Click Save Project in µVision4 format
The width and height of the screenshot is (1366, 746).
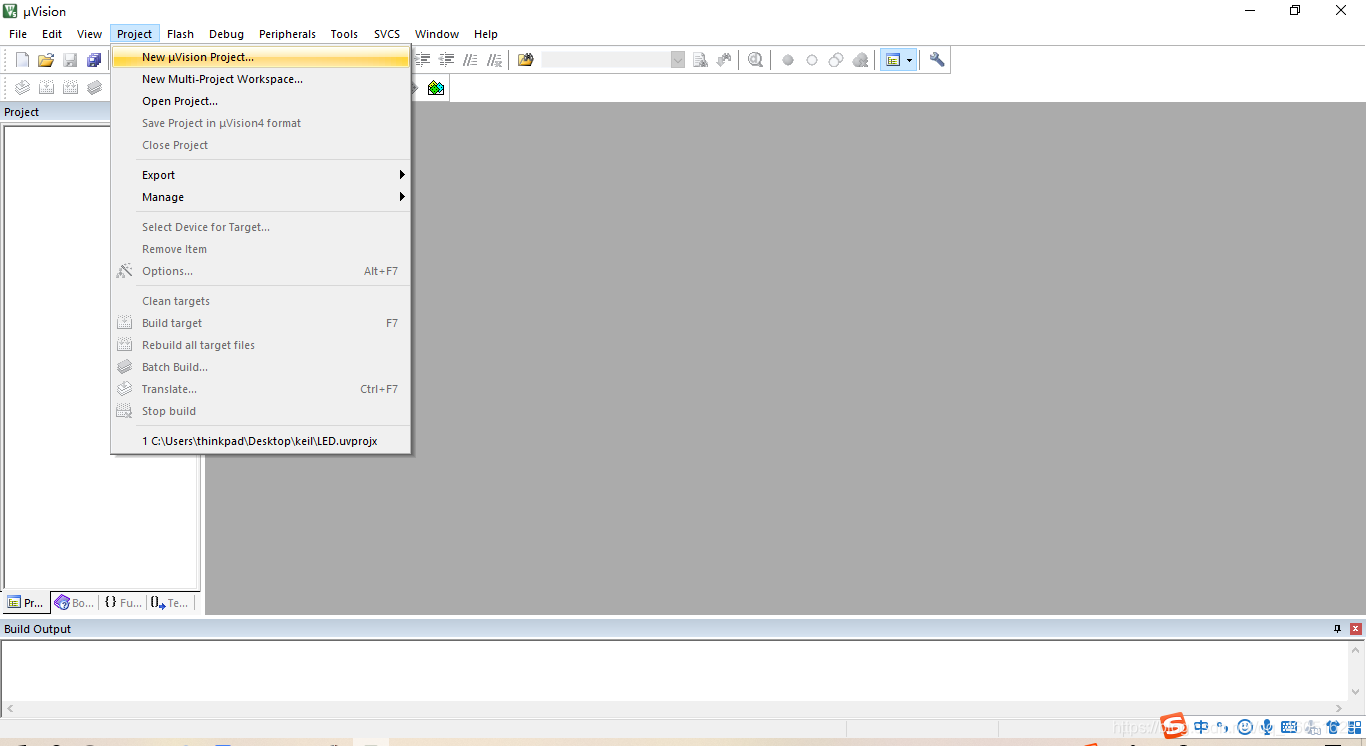click(x=261, y=123)
